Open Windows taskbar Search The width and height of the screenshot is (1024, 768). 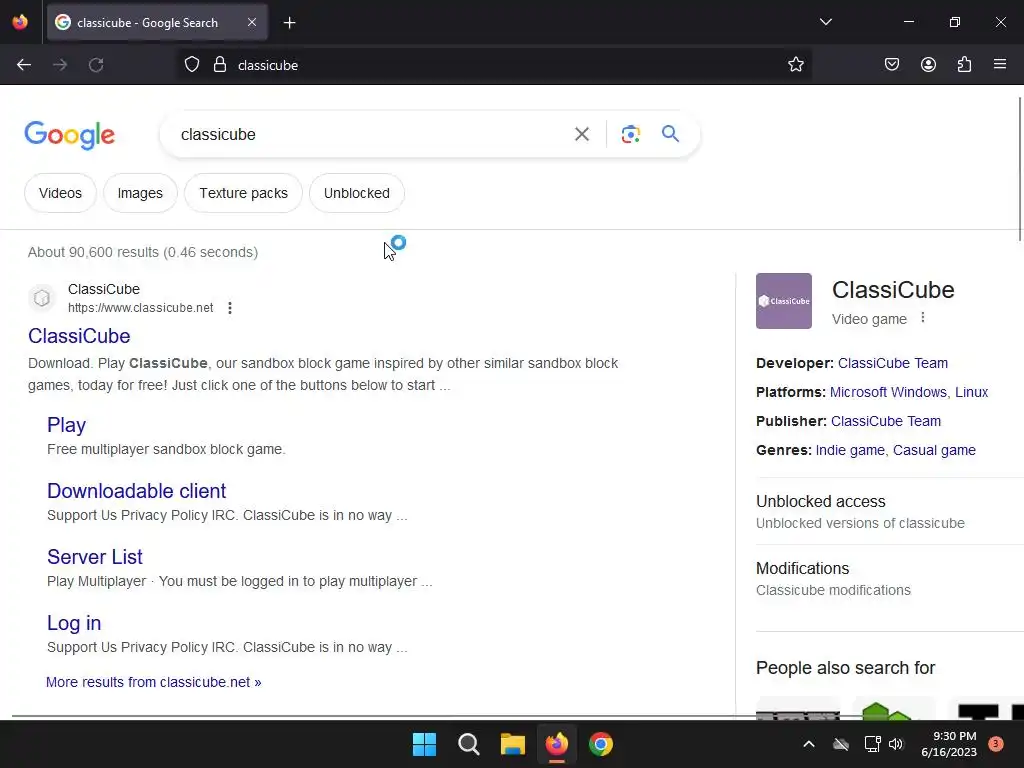click(x=469, y=744)
